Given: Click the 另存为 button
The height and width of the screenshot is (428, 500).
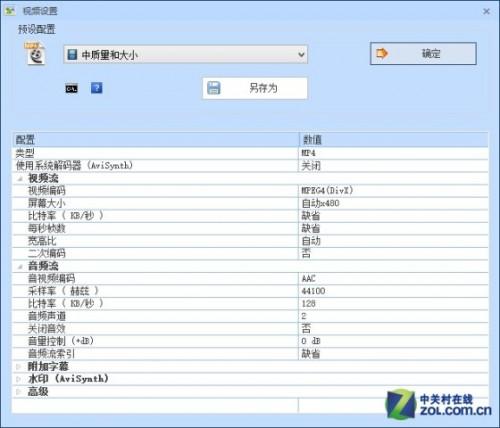Looking at the screenshot, I should click(x=255, y=88).
